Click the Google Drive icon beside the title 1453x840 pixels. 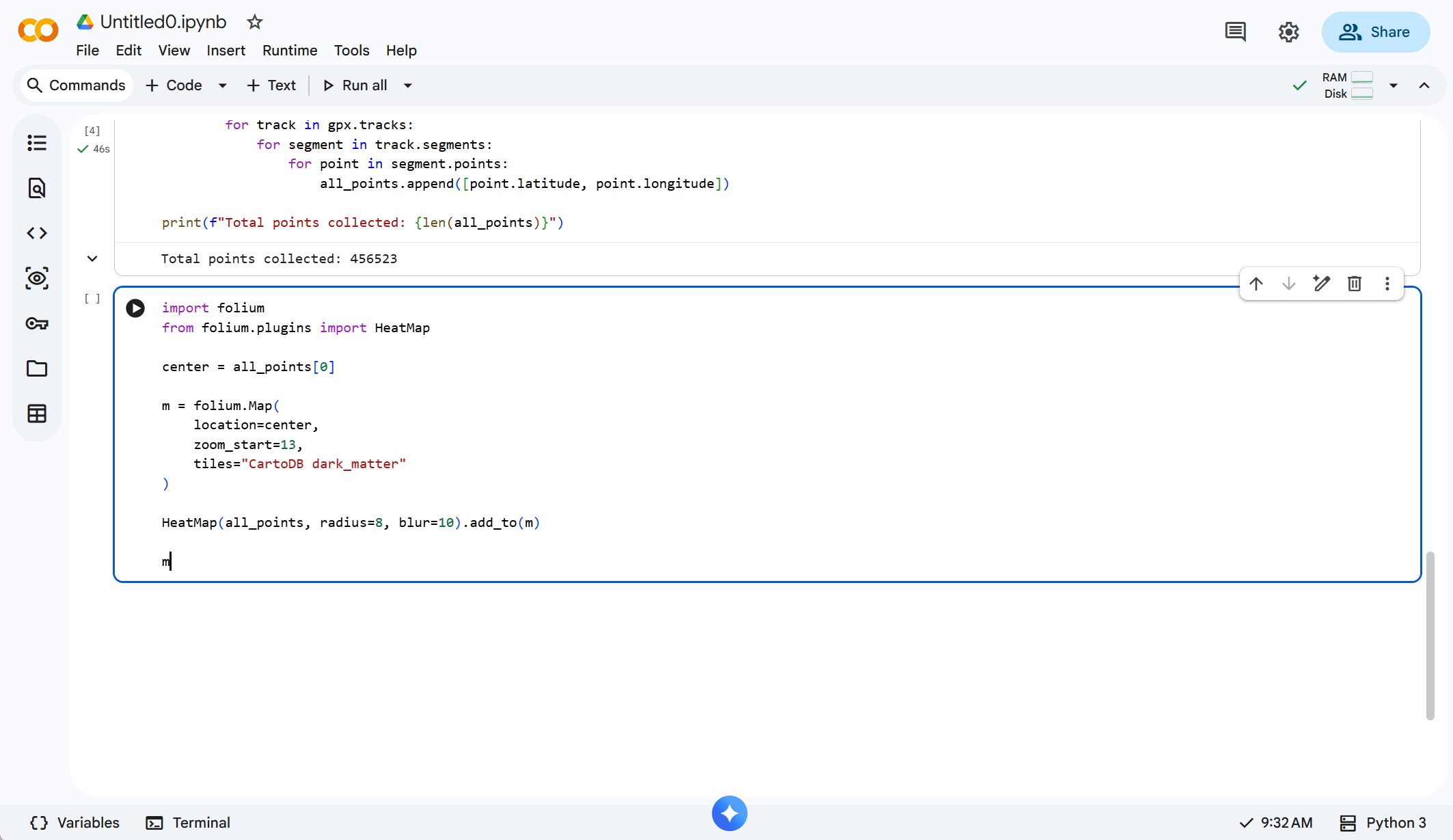click(x=85, y=22)
